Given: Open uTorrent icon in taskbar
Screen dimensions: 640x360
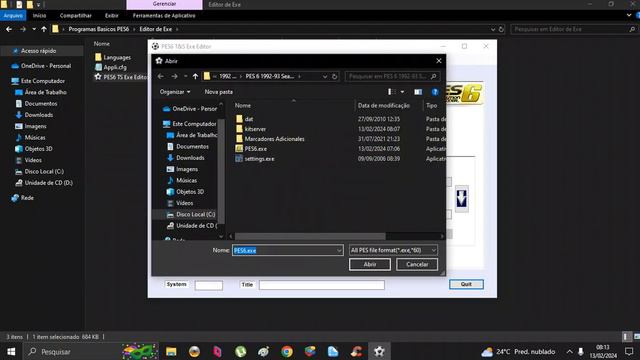Looking at the screenshot, I should point(240,351).
